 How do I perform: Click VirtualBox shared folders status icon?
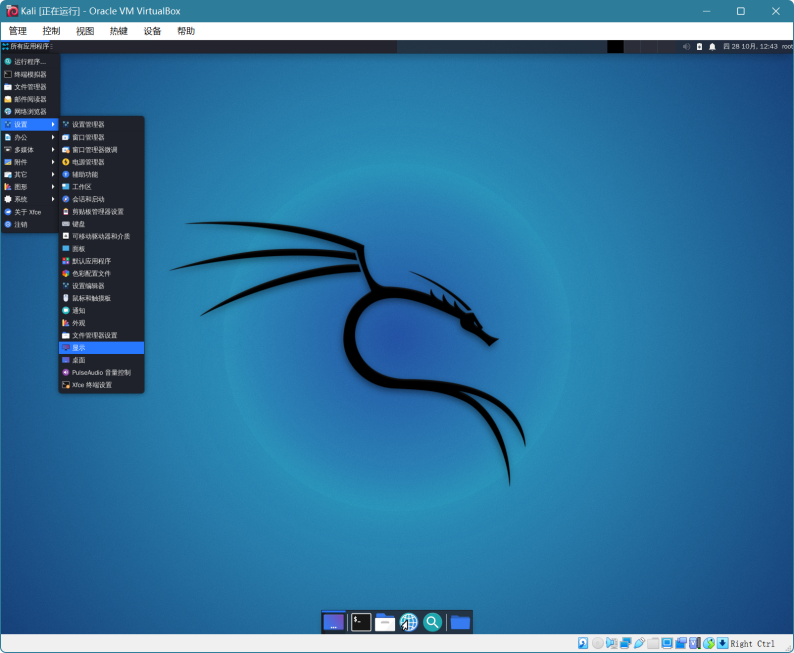(x=653, y=643)
